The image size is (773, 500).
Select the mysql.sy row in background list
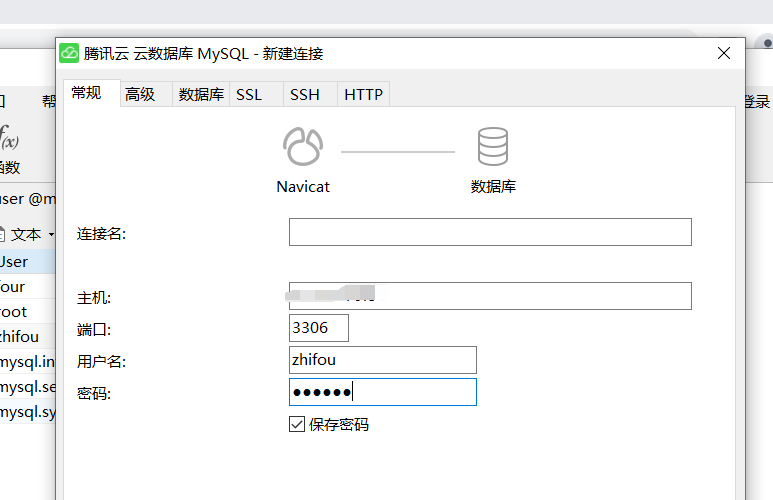coord(27,412)
